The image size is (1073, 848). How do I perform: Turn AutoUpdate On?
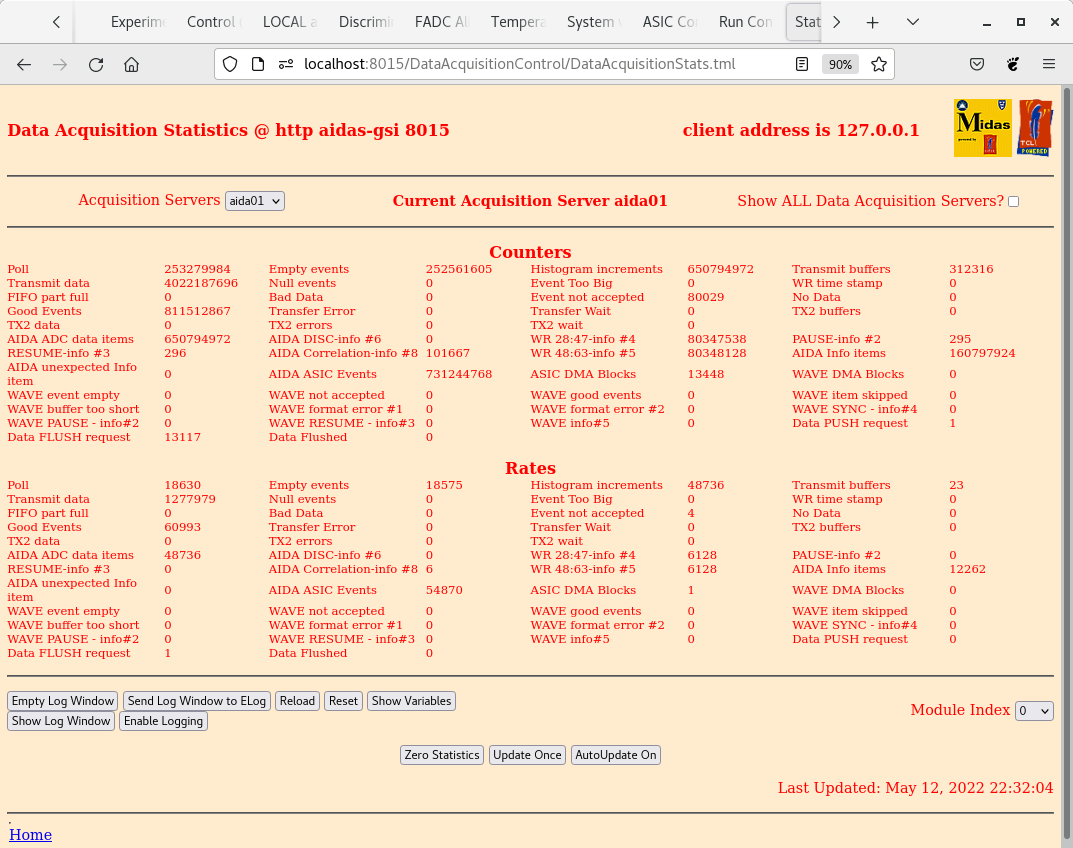[615, 755]
